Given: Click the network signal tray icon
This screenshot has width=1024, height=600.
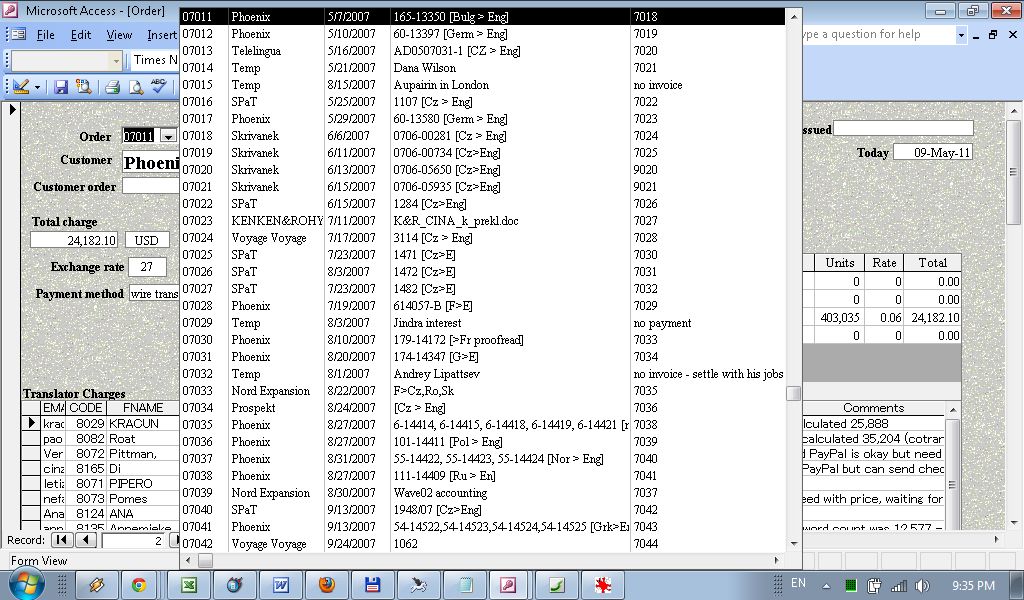Looking at the screenshot, I should tap(899, 586).
